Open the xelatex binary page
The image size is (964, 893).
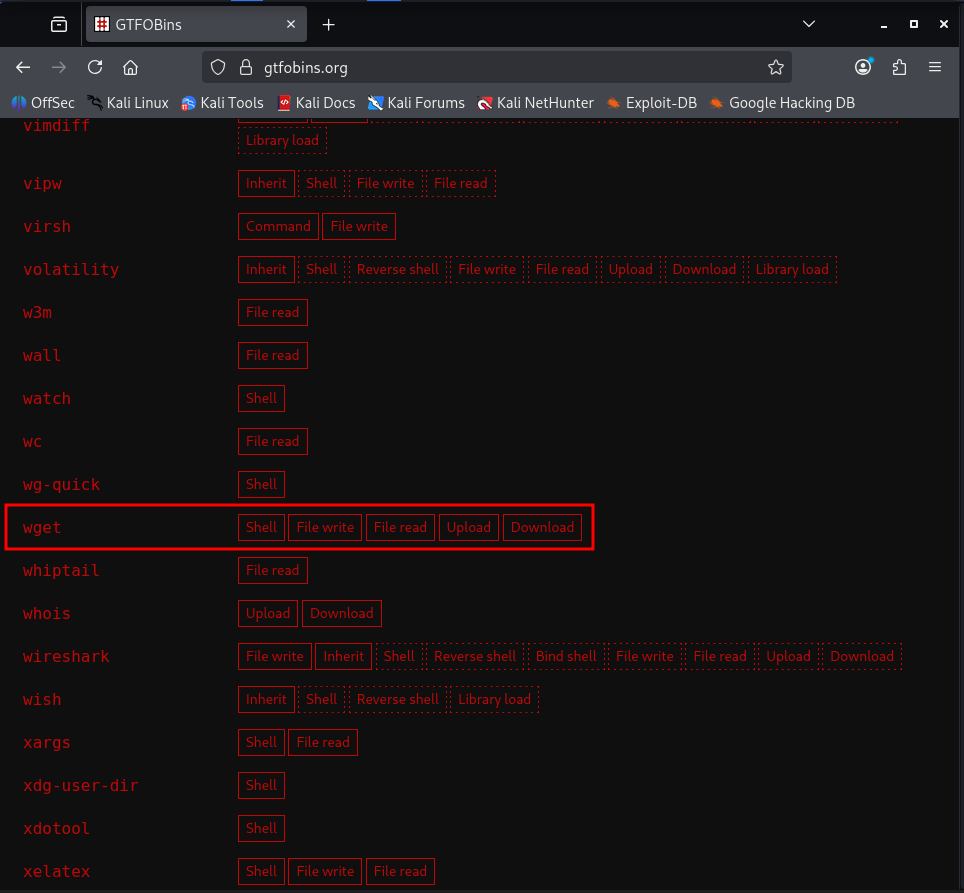point(57,872)
